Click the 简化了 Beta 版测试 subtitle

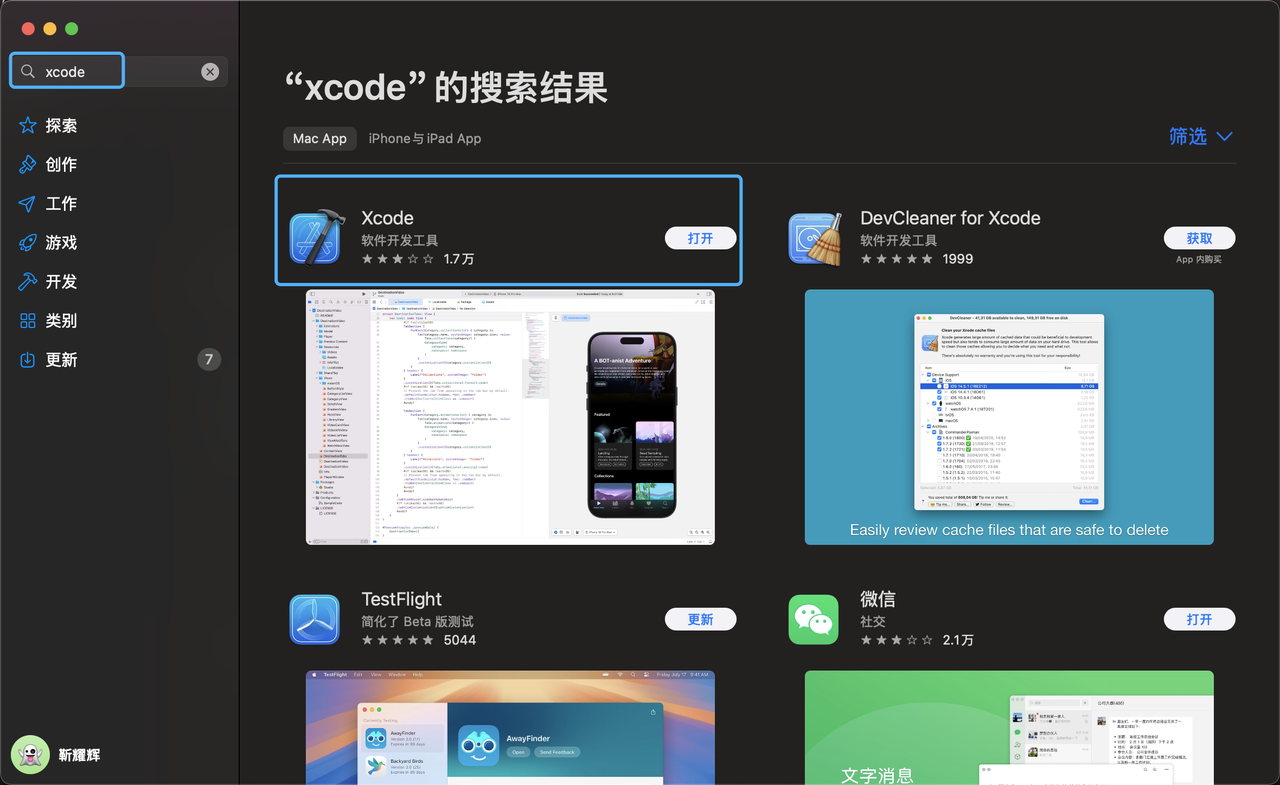coord(417,621)
